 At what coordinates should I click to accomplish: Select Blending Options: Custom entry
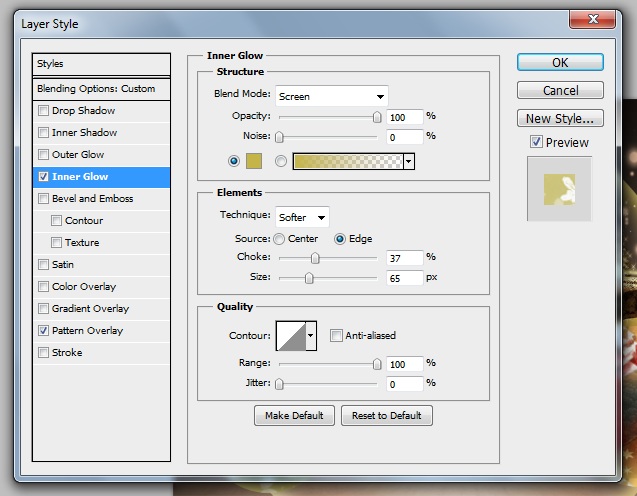(x=101, y=89)
